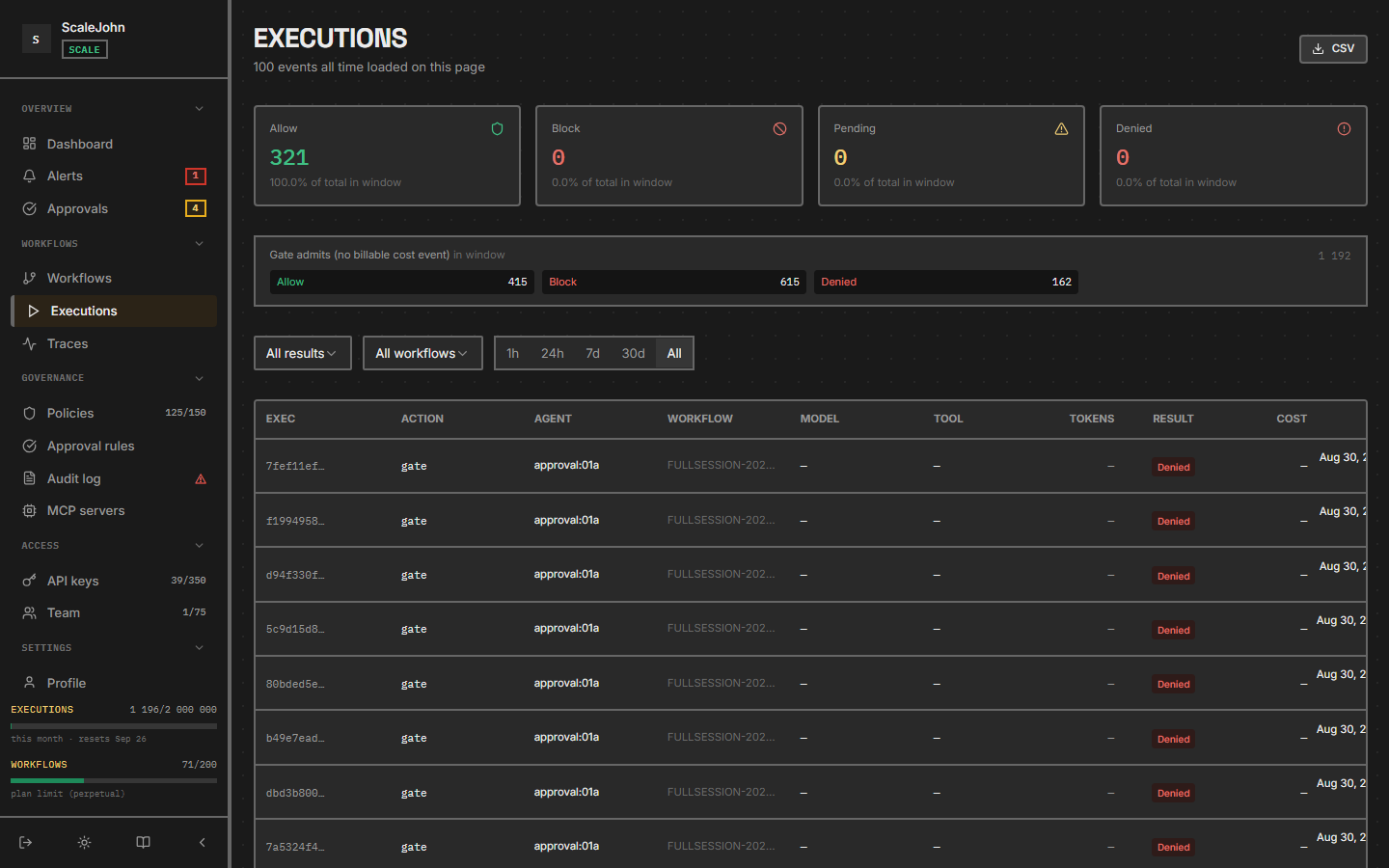Collapse the sidebar with left chevron
The image size is (1389, 868).
(x=202, y=842)
